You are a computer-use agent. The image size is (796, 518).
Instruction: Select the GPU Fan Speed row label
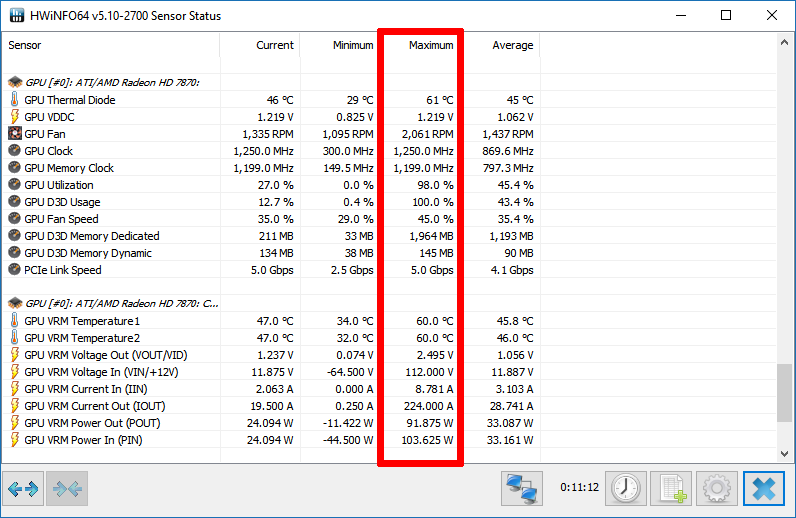point(61,219)
